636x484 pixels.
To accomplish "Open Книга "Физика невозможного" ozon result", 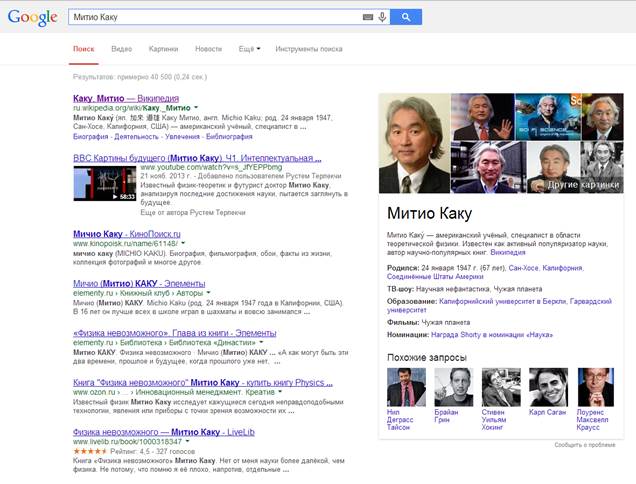I will click(x=203, y=383).
